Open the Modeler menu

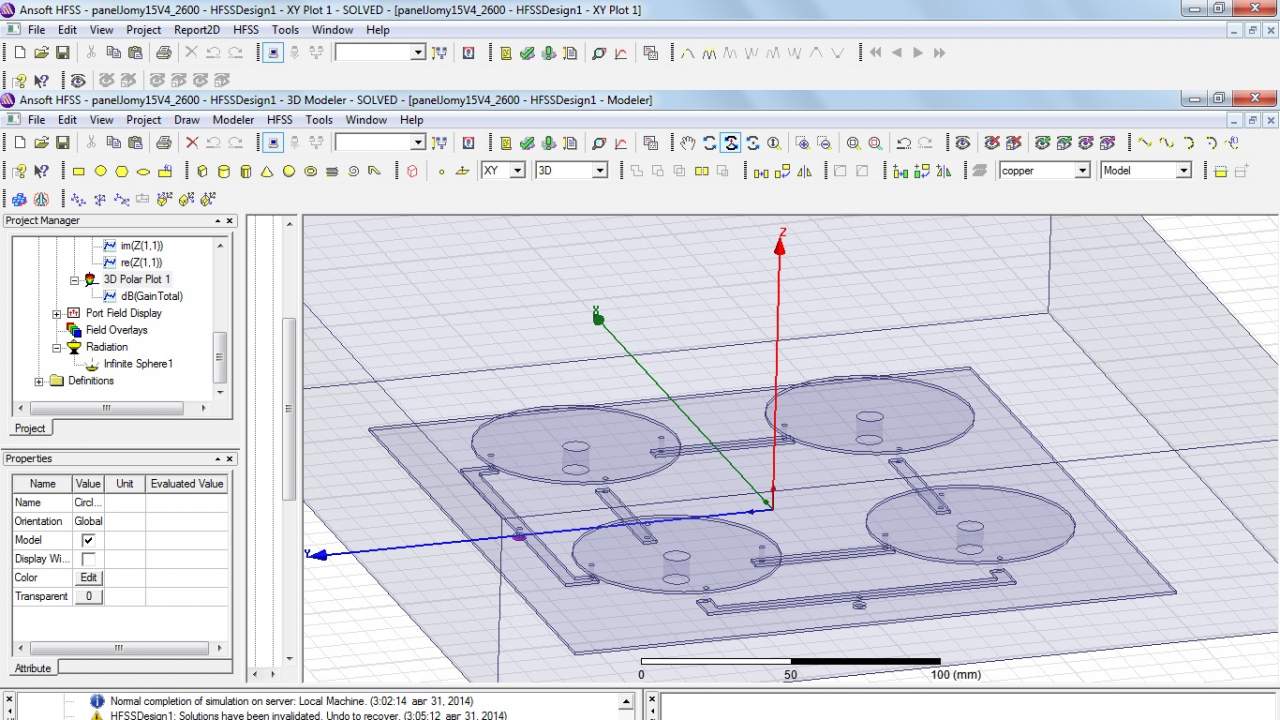point(233,120)
